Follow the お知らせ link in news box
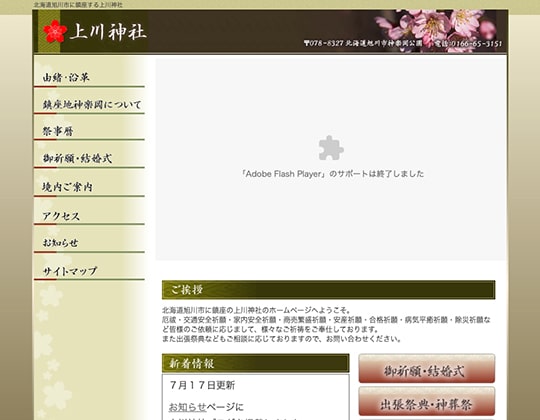The height and width of the screenshot is (420, 540). (187, 407)
